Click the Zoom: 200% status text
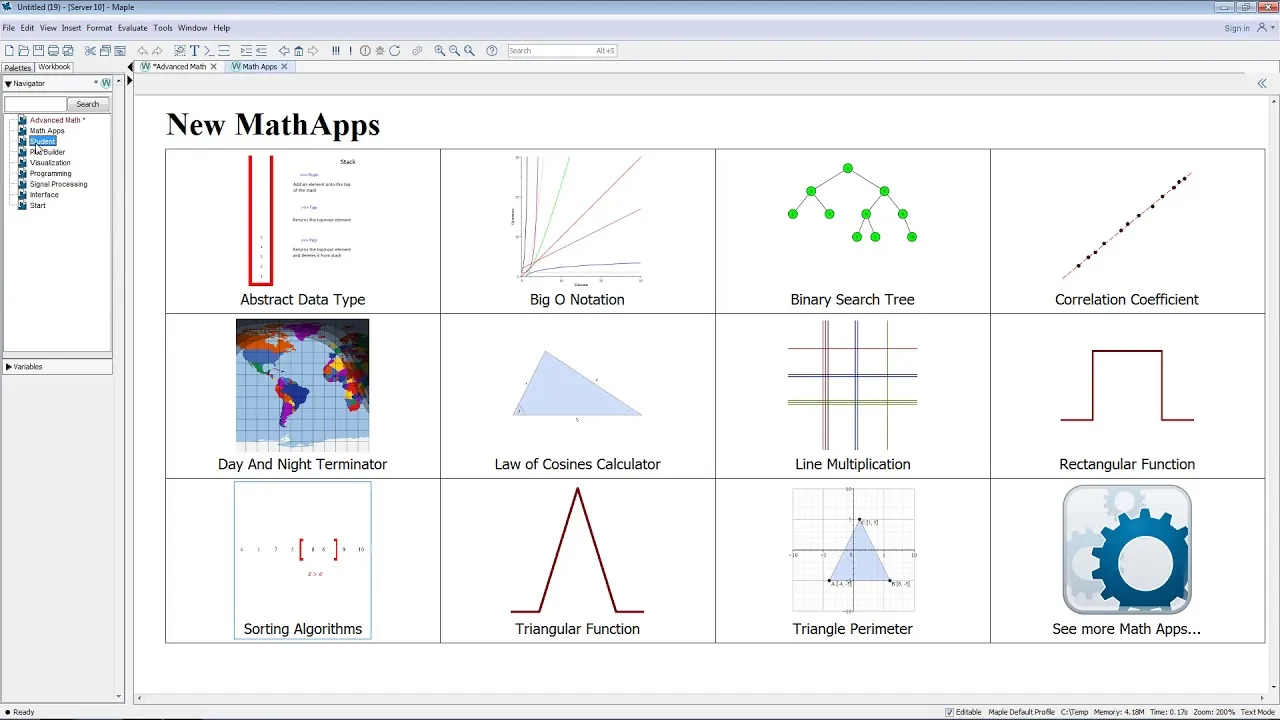Image resolution: width=1280 pixels, height=720 pixels. 1215,712
